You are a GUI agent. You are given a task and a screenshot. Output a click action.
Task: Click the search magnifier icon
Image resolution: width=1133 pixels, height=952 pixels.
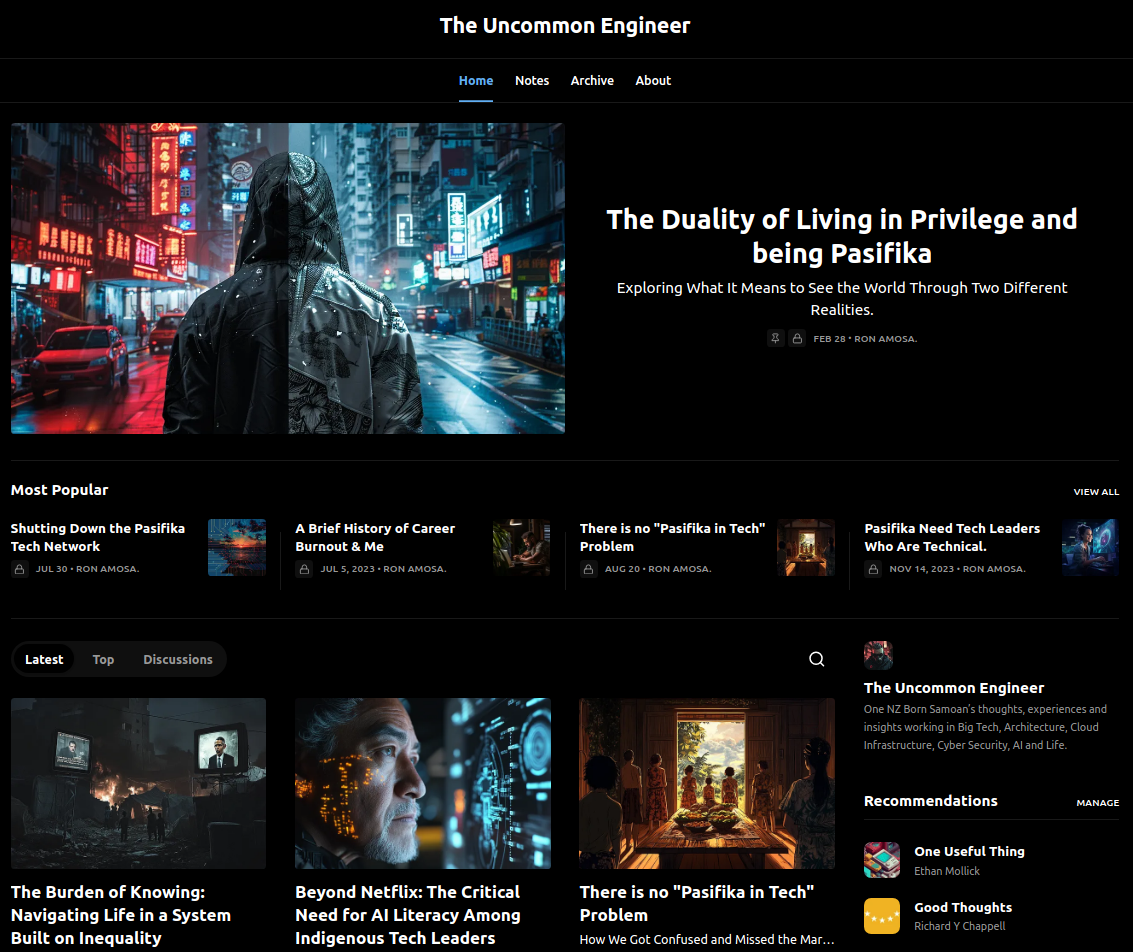tap(817, 659)
